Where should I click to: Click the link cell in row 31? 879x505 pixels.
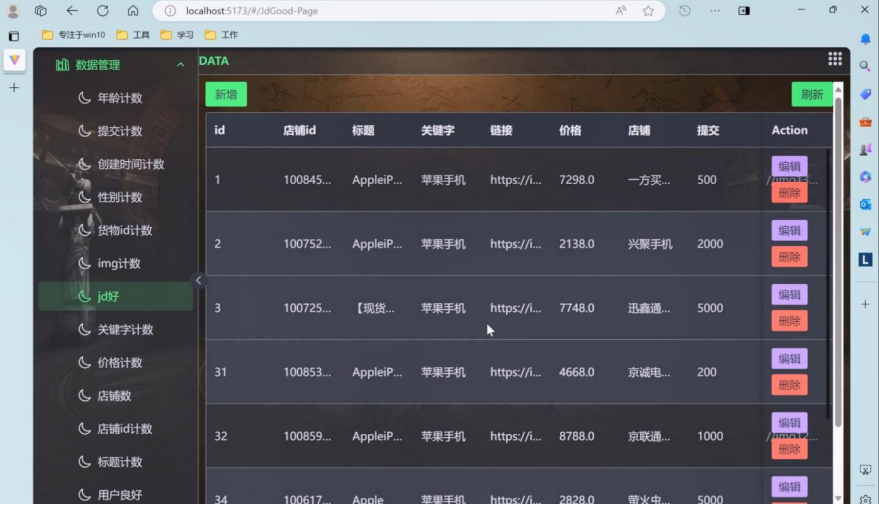(516, 372)
